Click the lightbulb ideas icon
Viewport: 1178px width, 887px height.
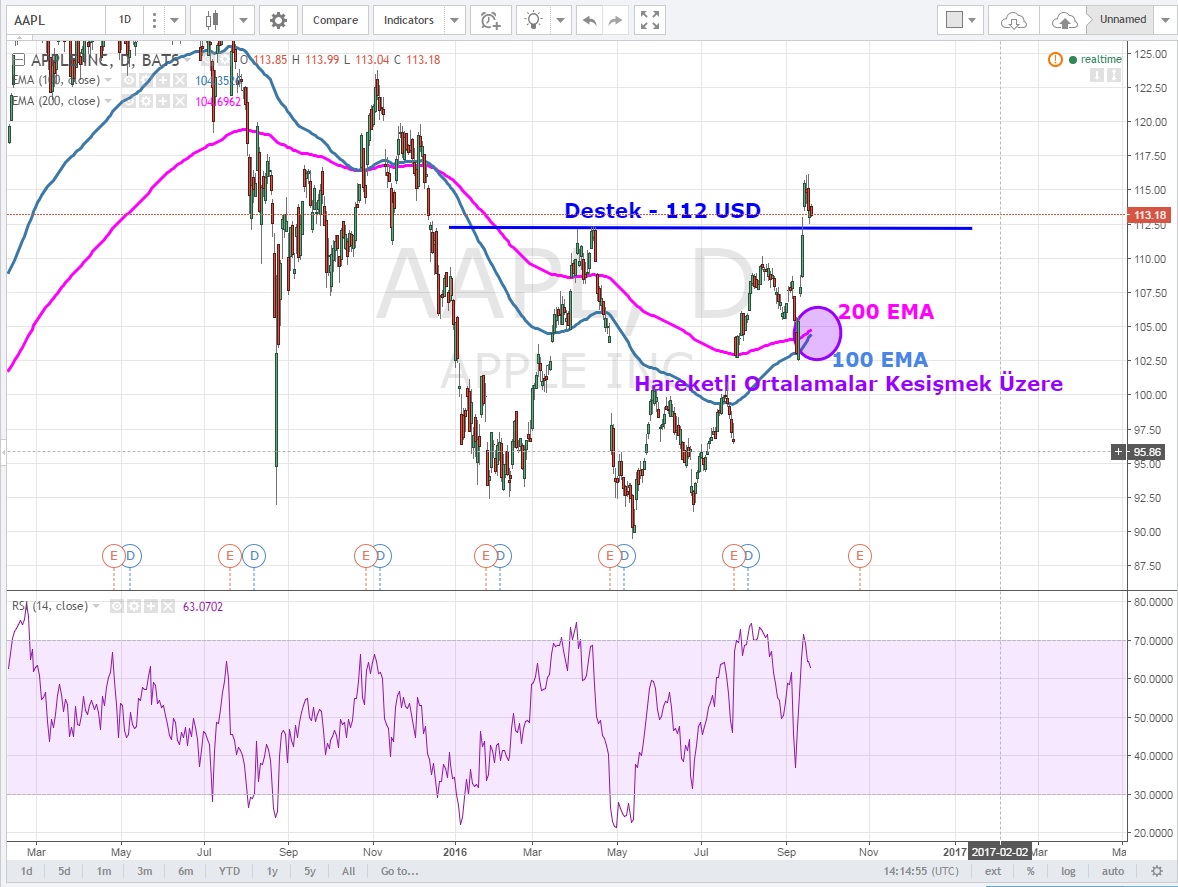(535, 20)
